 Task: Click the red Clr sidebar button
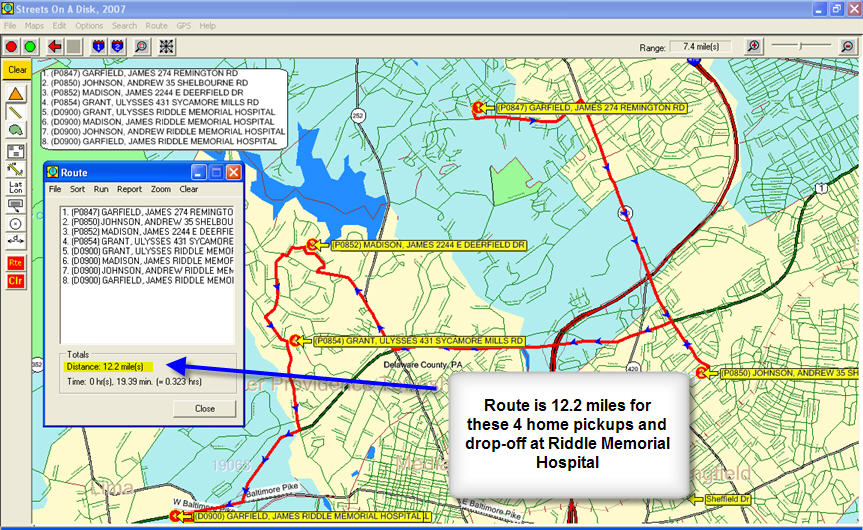point(15,281)
